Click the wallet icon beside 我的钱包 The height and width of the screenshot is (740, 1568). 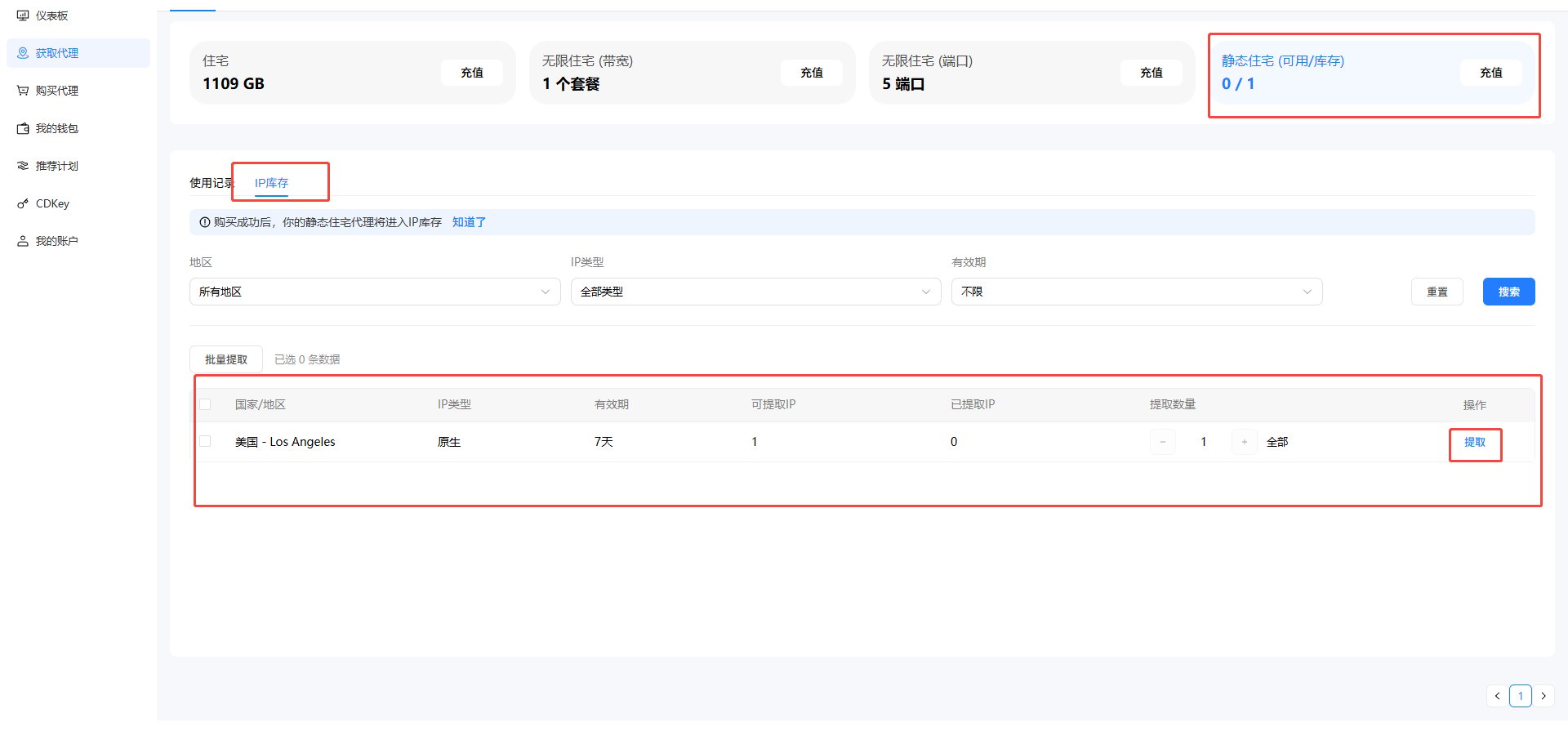[x=23, y=128]
